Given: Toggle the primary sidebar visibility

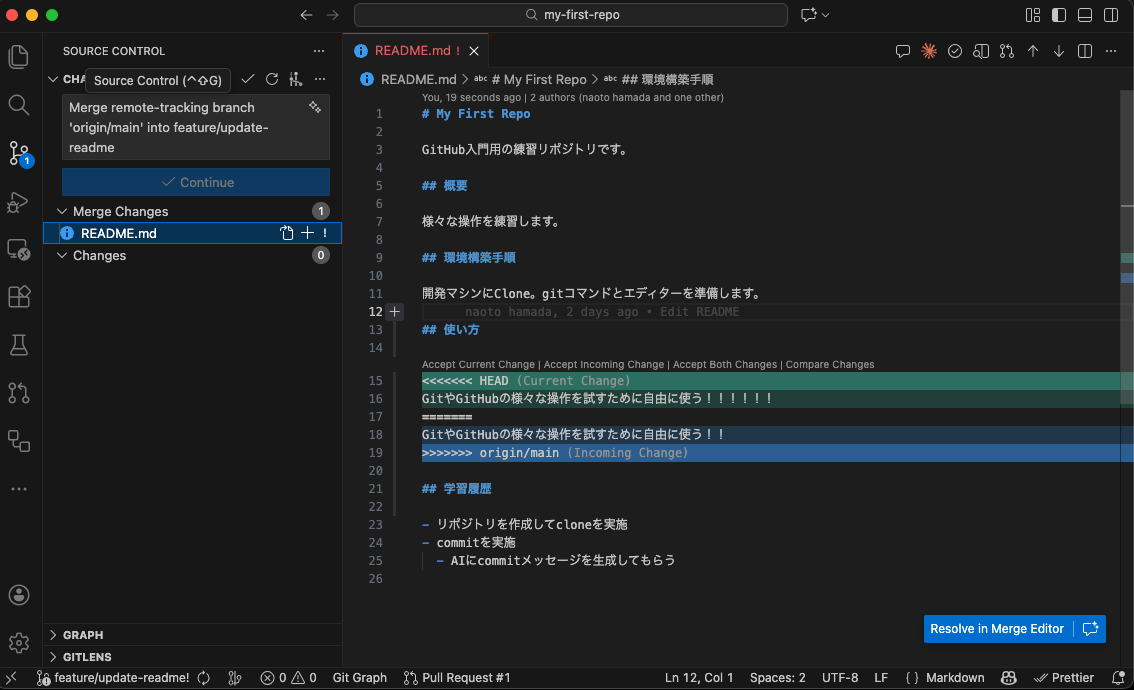Looking at the screenshot, I should (x=1059, y=15).
